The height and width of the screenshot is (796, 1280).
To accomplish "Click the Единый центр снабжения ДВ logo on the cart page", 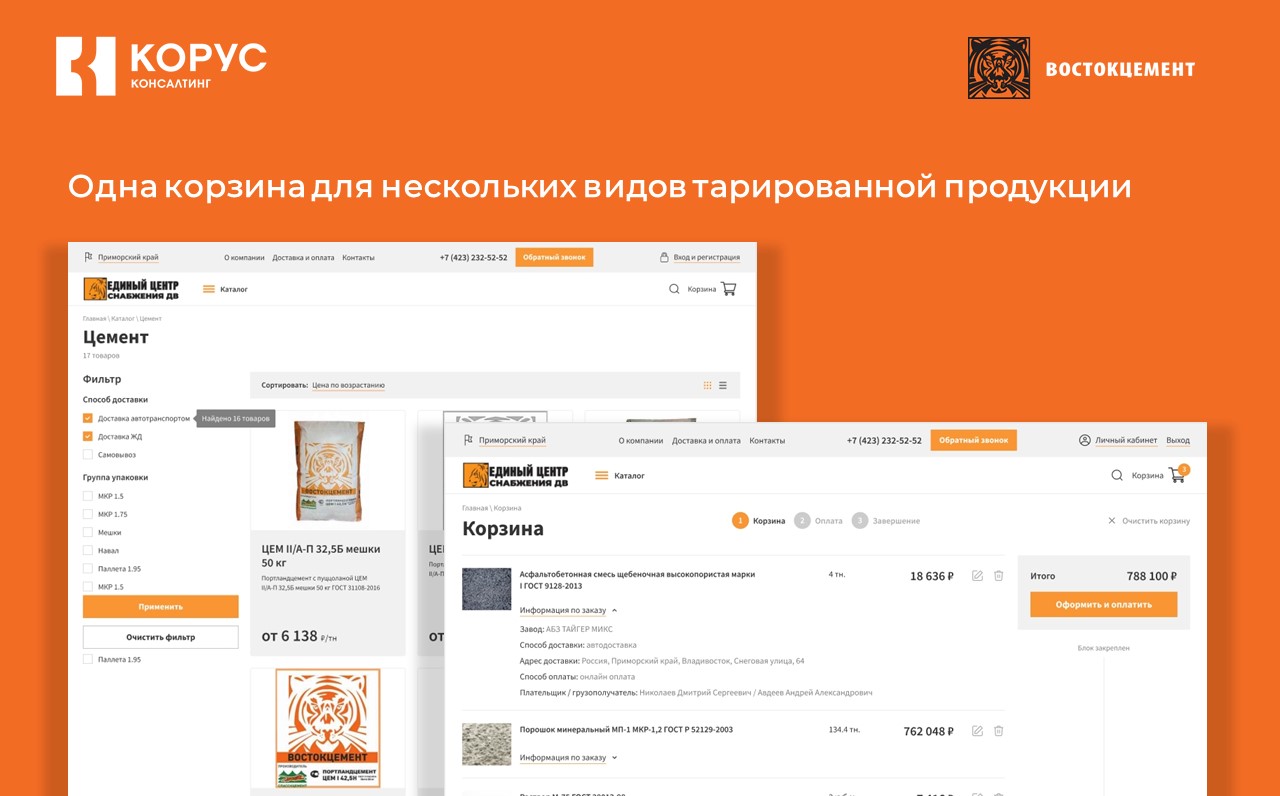I will 515,476.
